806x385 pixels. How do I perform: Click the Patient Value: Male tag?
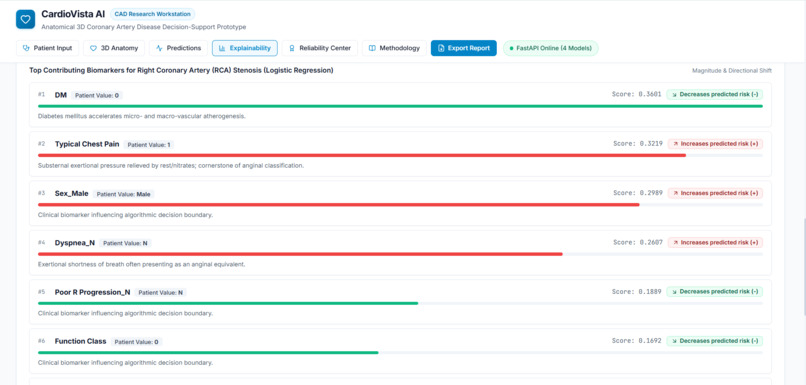coord(123,194)
